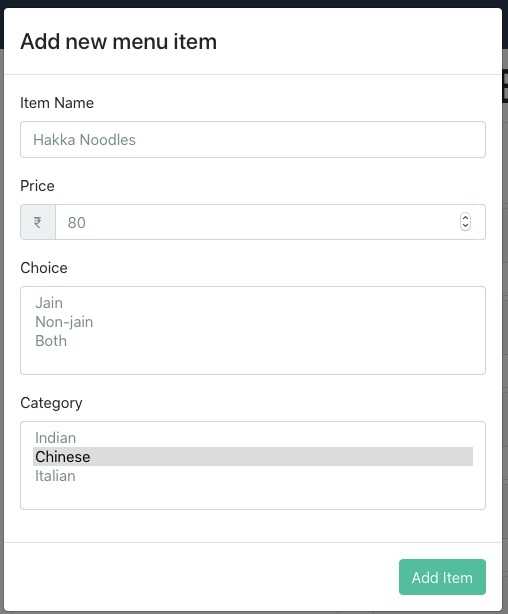508x614 pixels.
Task: Click empty space below Italian option
Action: coord(253,496)
